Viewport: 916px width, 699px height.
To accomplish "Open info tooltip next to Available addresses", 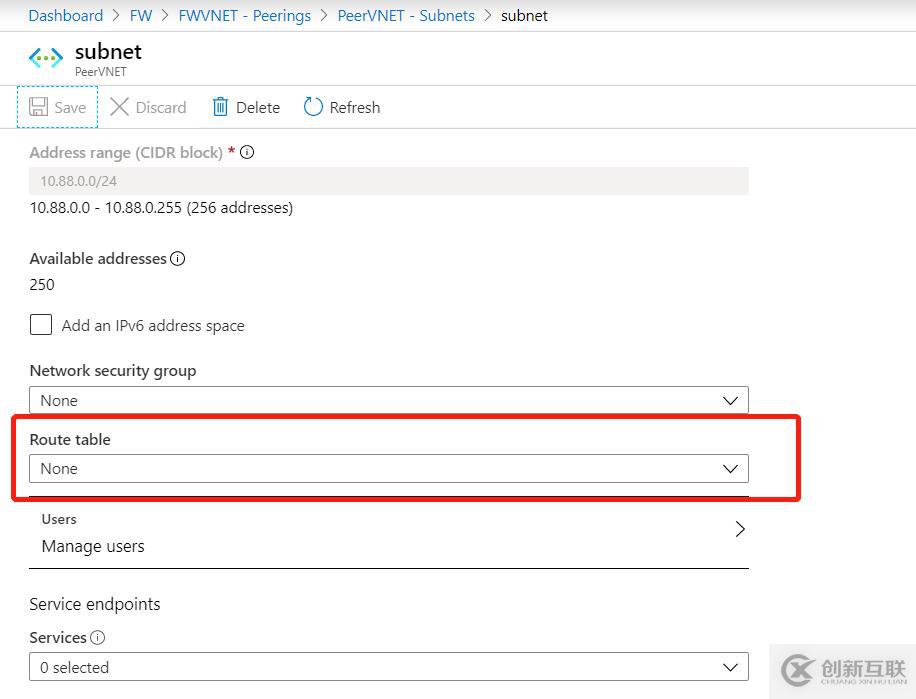I will point(178,258).
